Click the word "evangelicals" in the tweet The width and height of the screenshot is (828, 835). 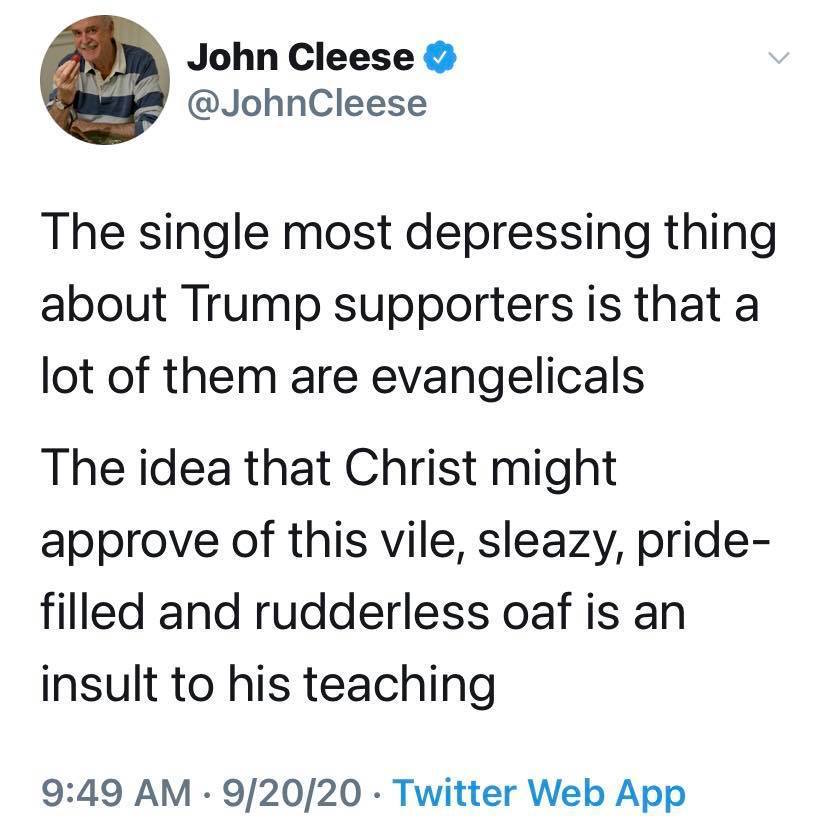507,379
